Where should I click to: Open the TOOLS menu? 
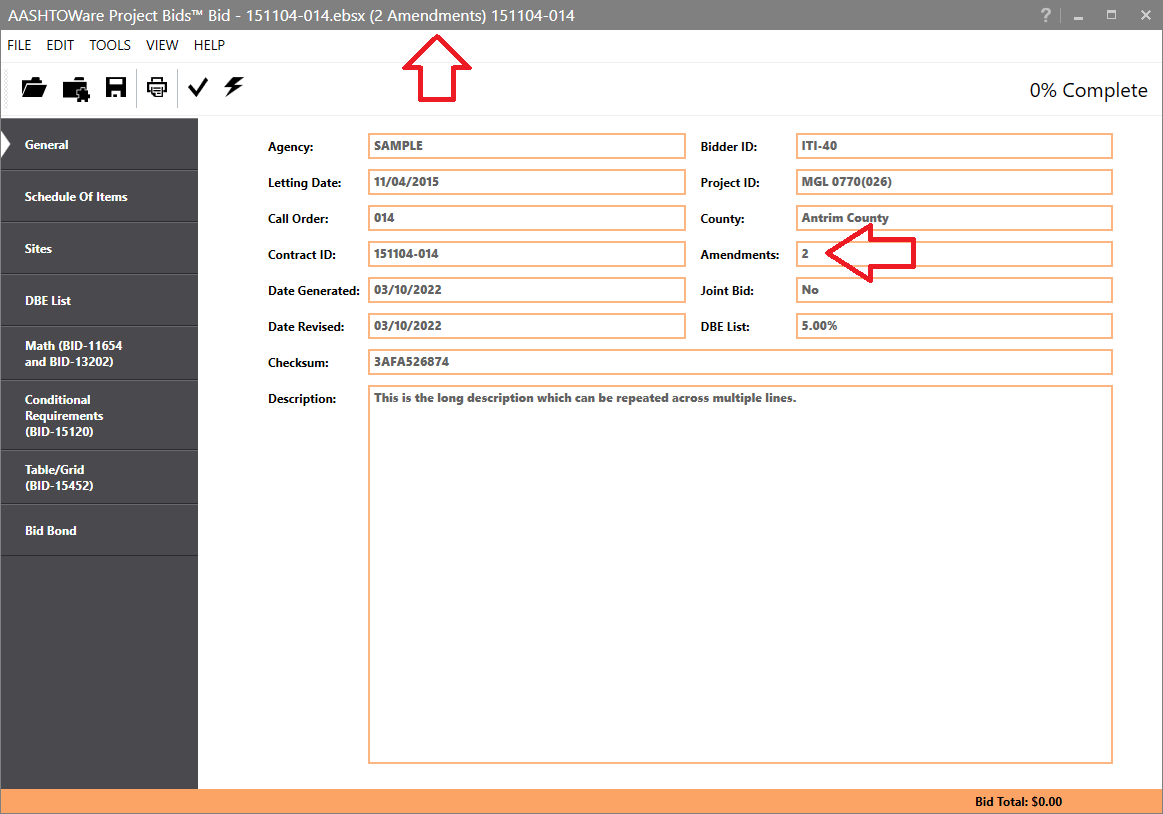(109, 45)
